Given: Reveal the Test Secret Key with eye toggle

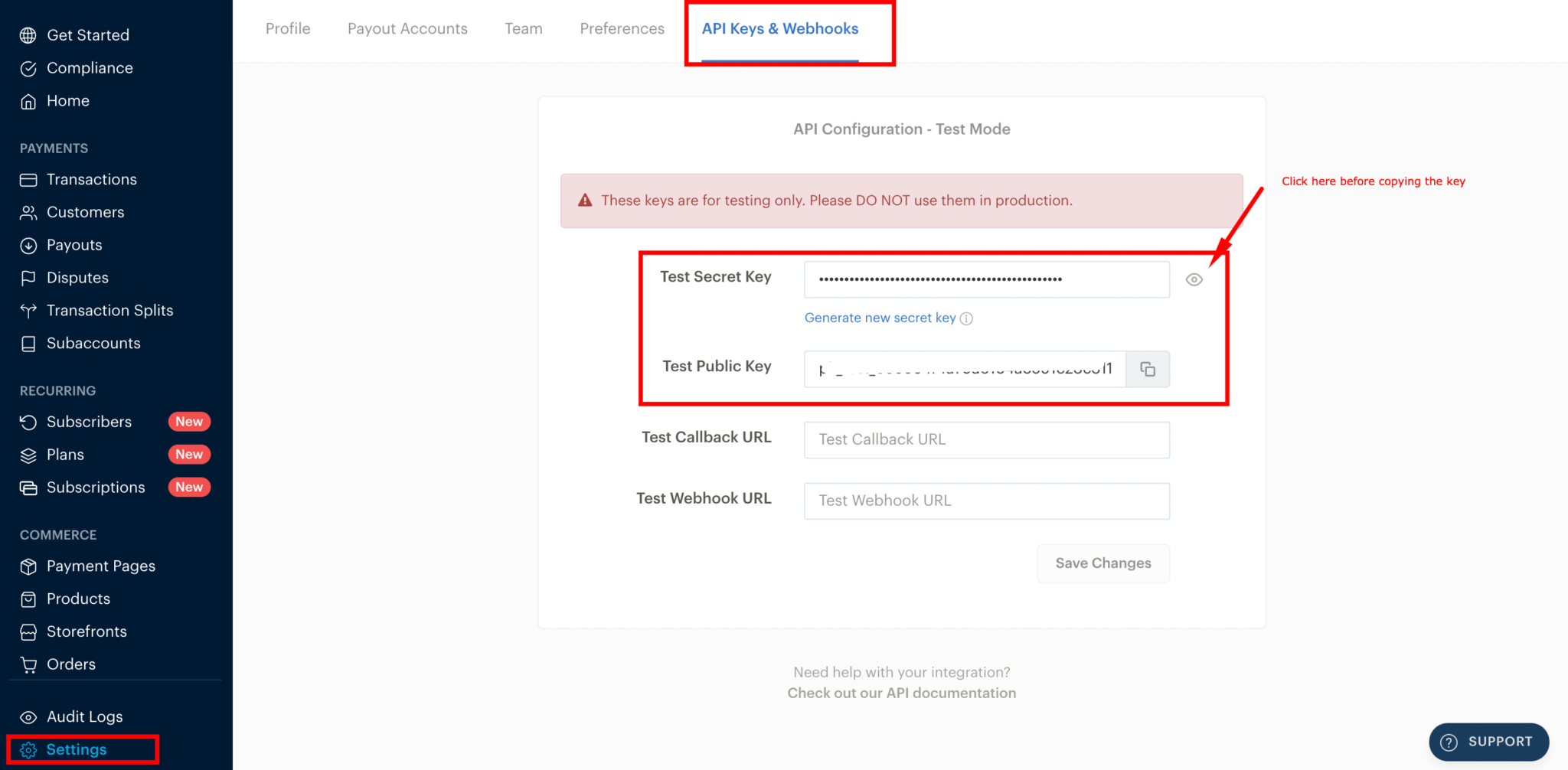Looking at the screenshot, I should pyautogui.click(x=1194, y=279).
